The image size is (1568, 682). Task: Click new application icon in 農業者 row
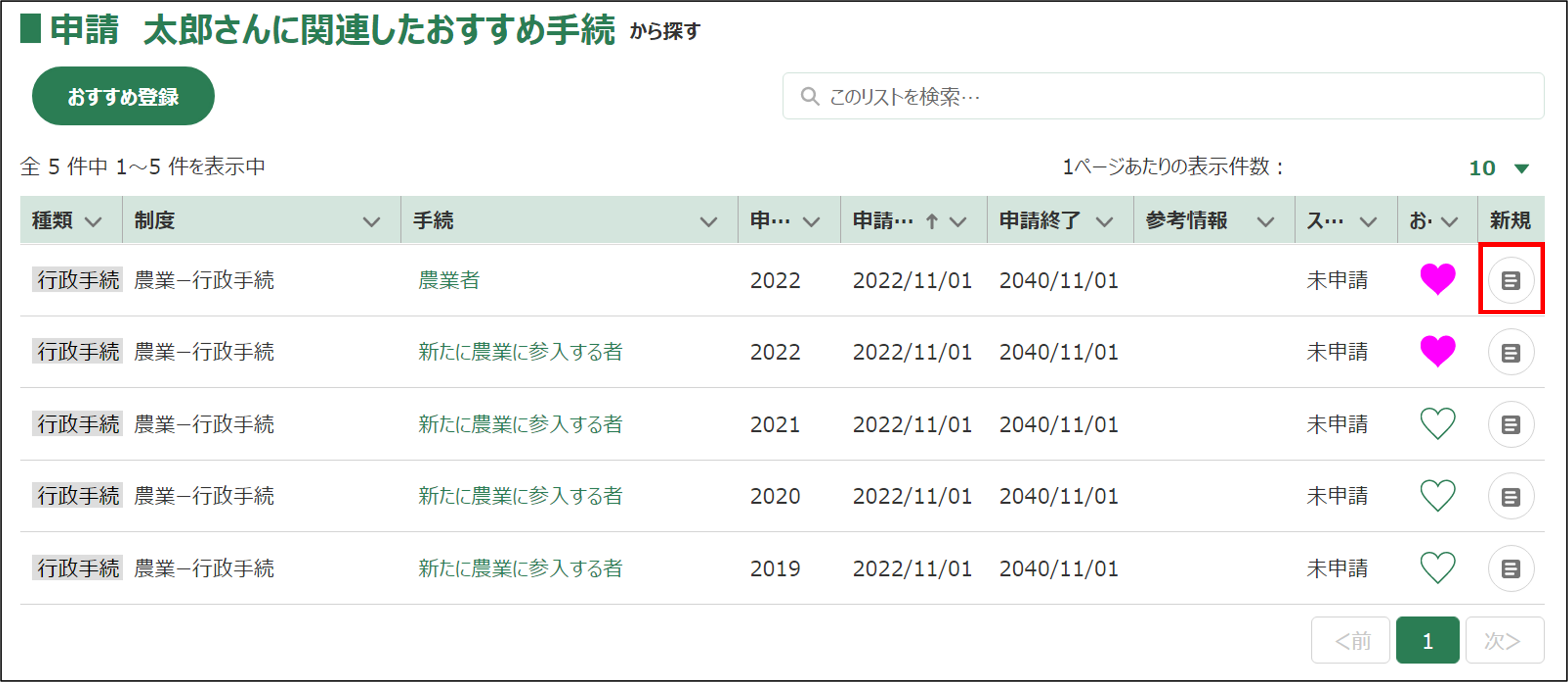tap(1510, 280)
